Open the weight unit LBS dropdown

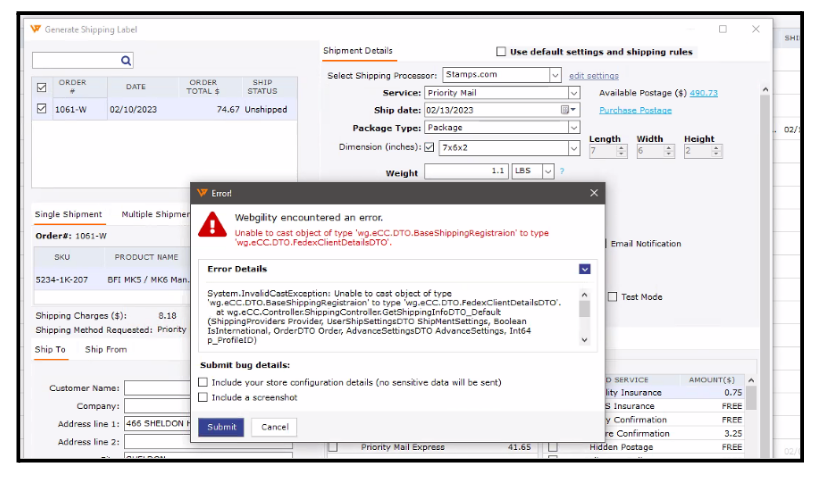[x=548, y=171]
